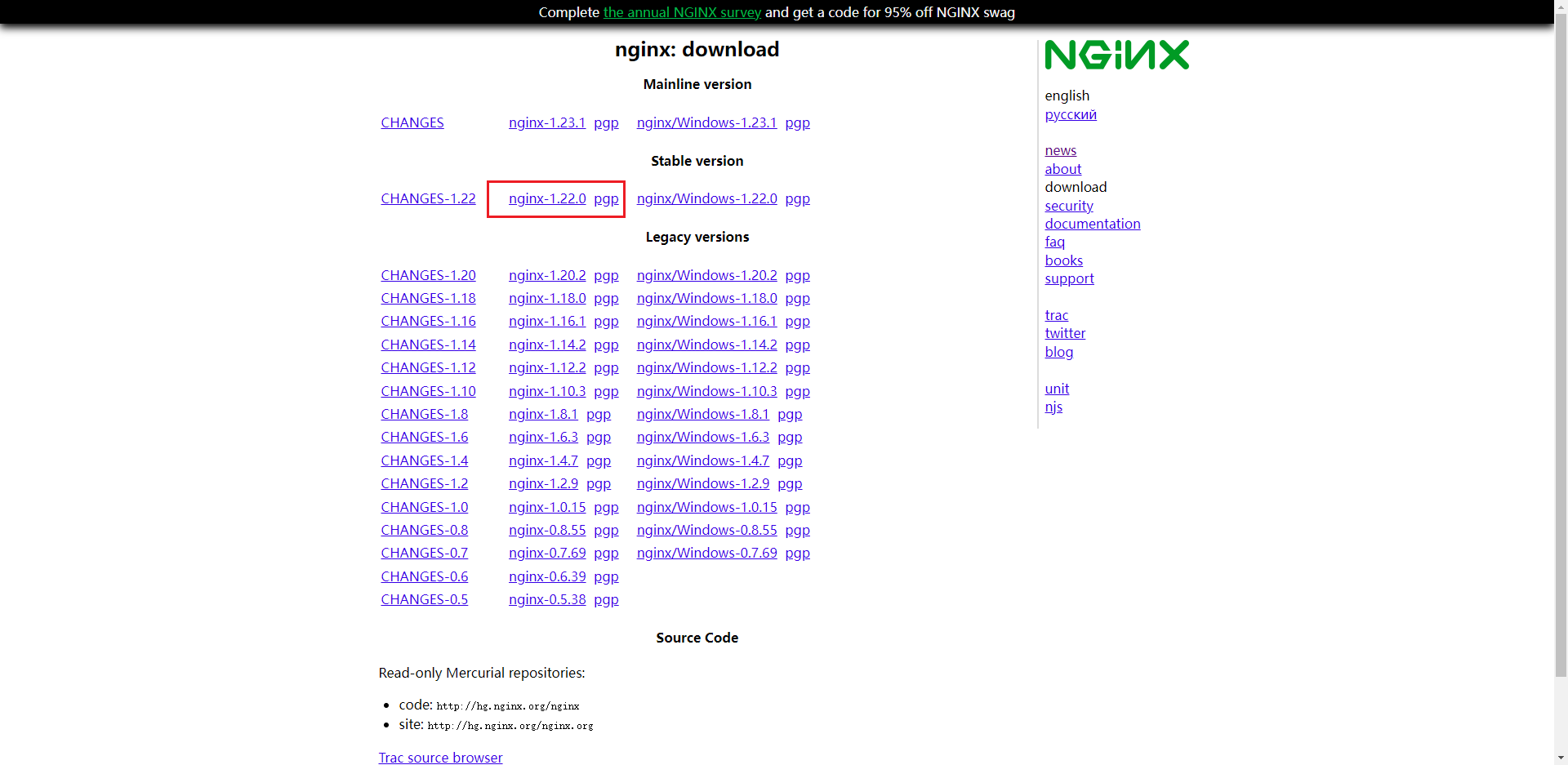1568x765 pixels.
Task: Open the trac link in sidebar
Action: pos(1056,315)
